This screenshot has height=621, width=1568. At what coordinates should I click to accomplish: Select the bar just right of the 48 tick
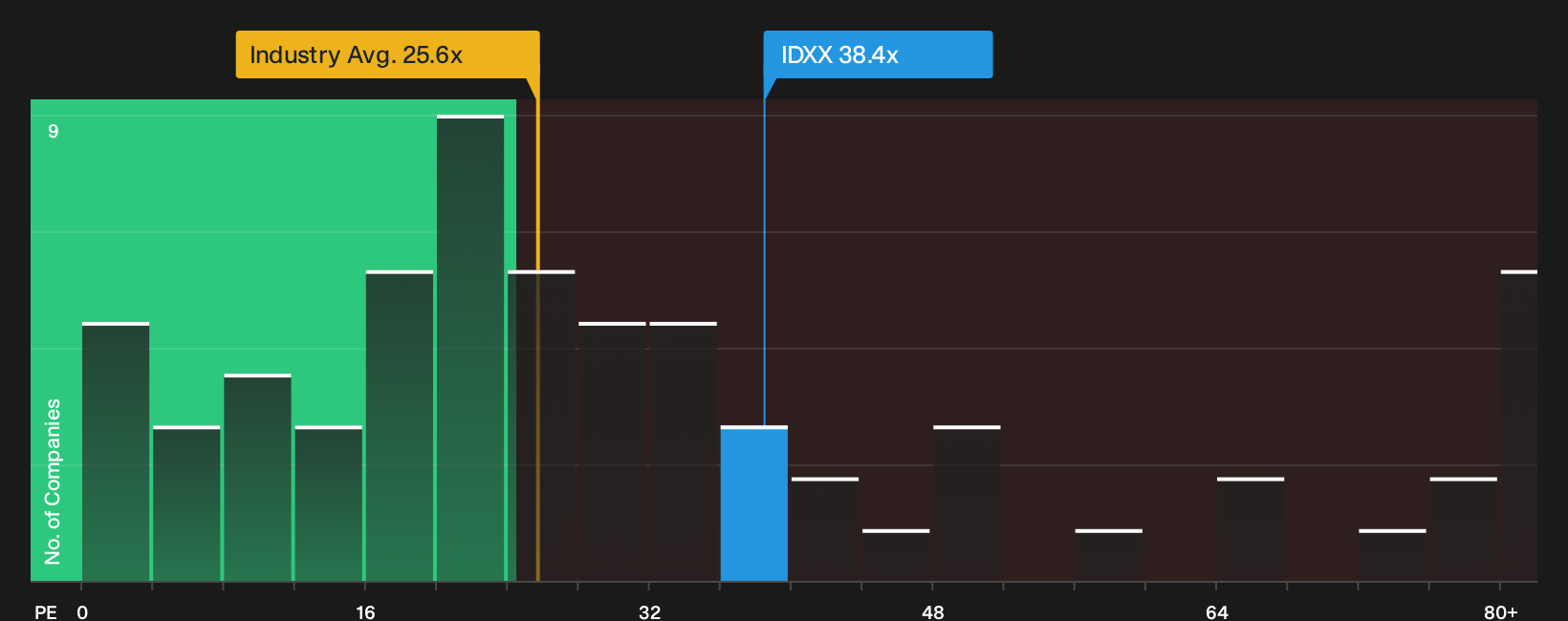(968, 503)
